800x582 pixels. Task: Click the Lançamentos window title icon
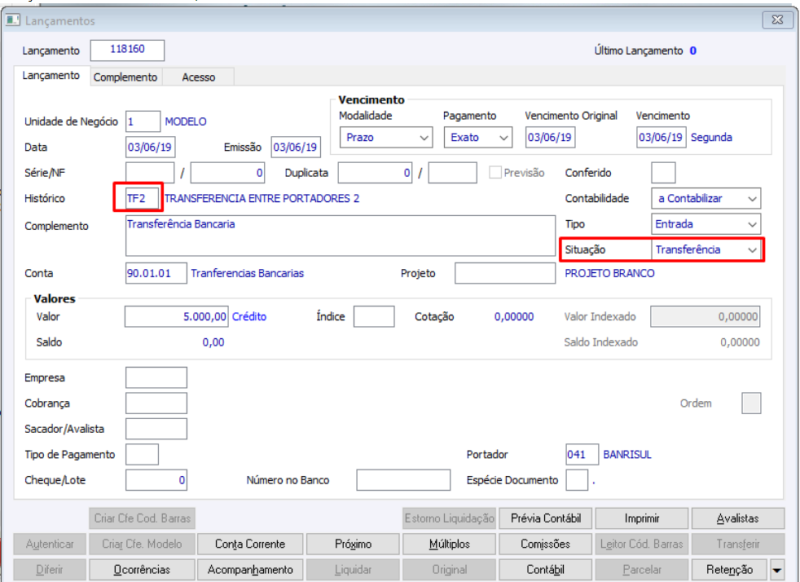13,20
